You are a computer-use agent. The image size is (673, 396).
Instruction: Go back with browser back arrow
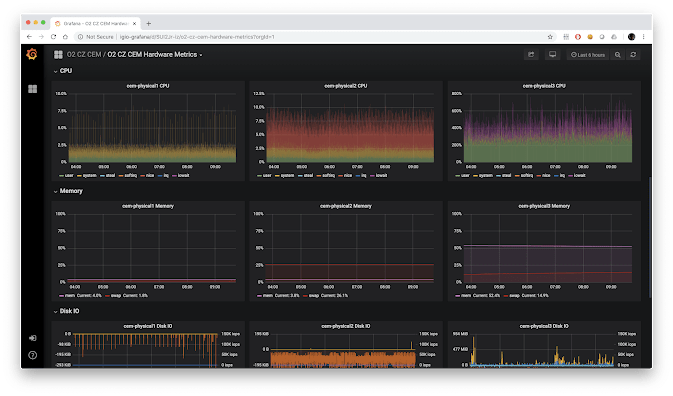(29, 37)
